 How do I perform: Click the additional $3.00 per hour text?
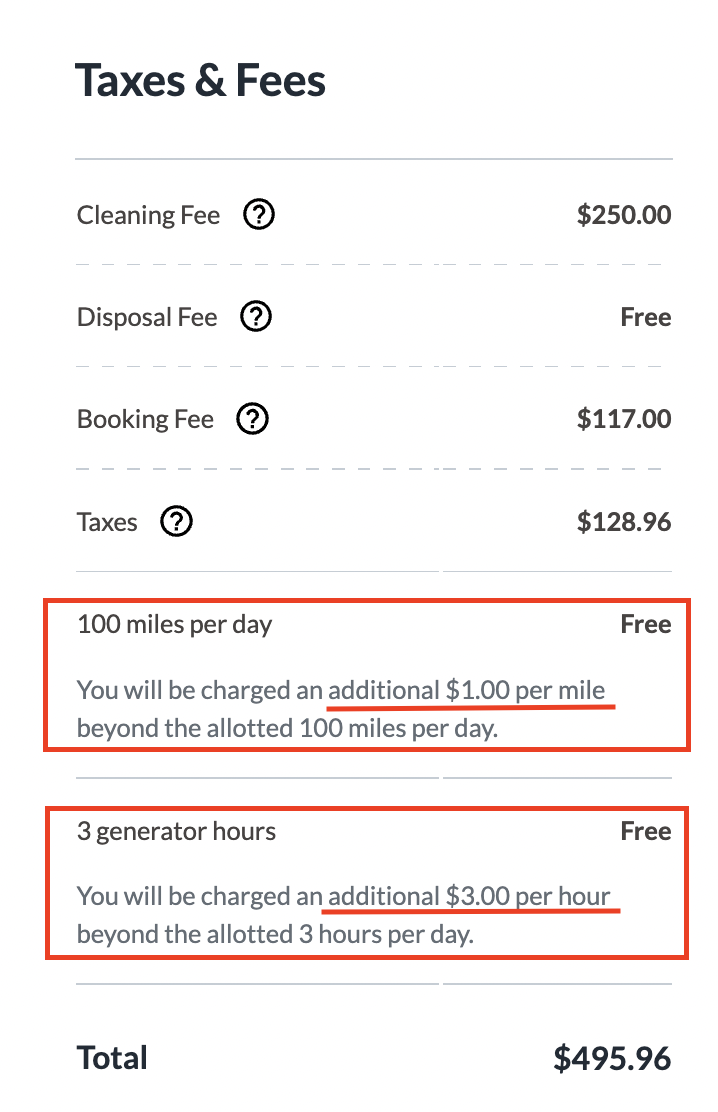tap(469, 896)
